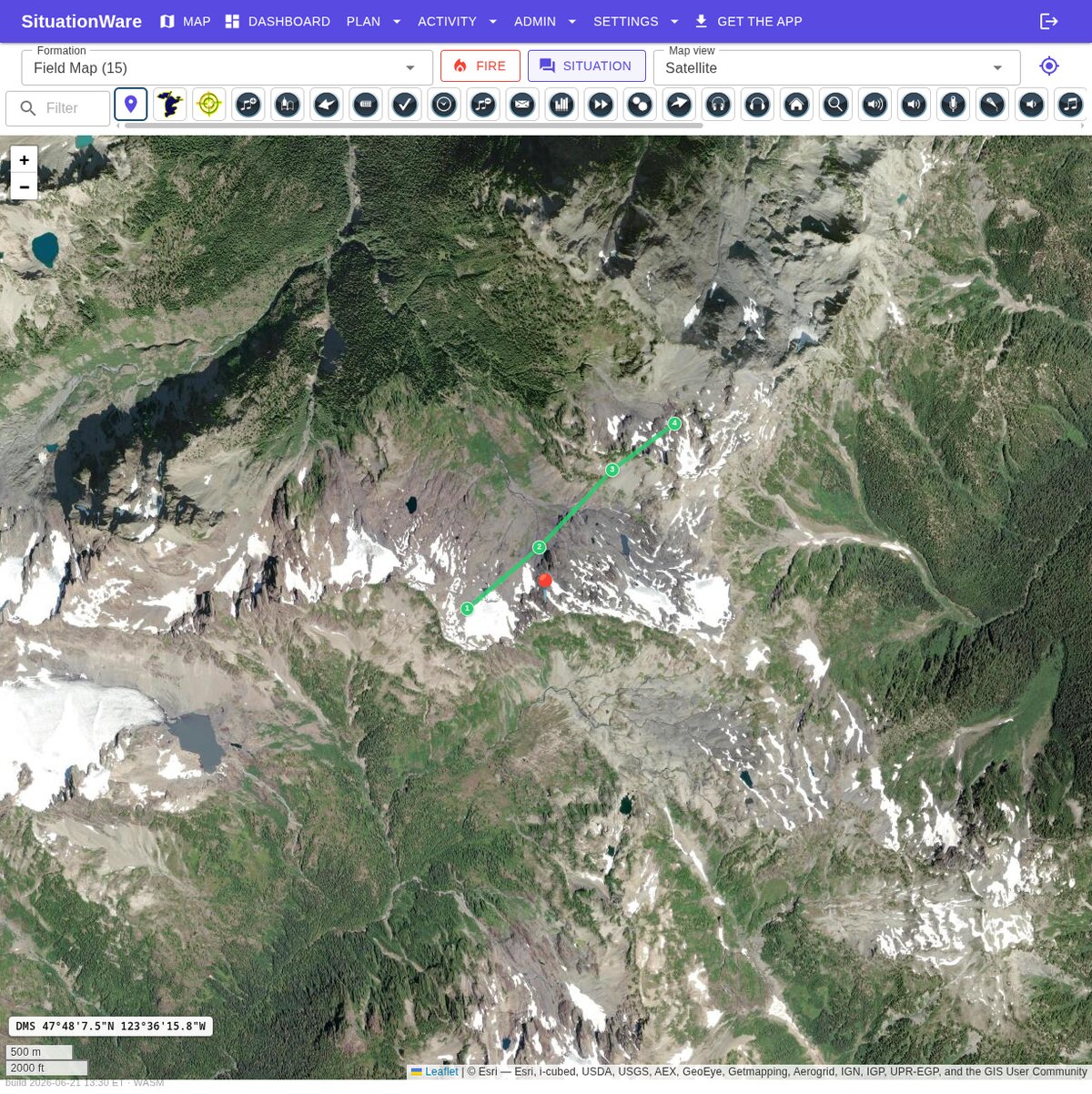
Task: Open the Map view Satellite dropdown
Action: click(836, 67)
